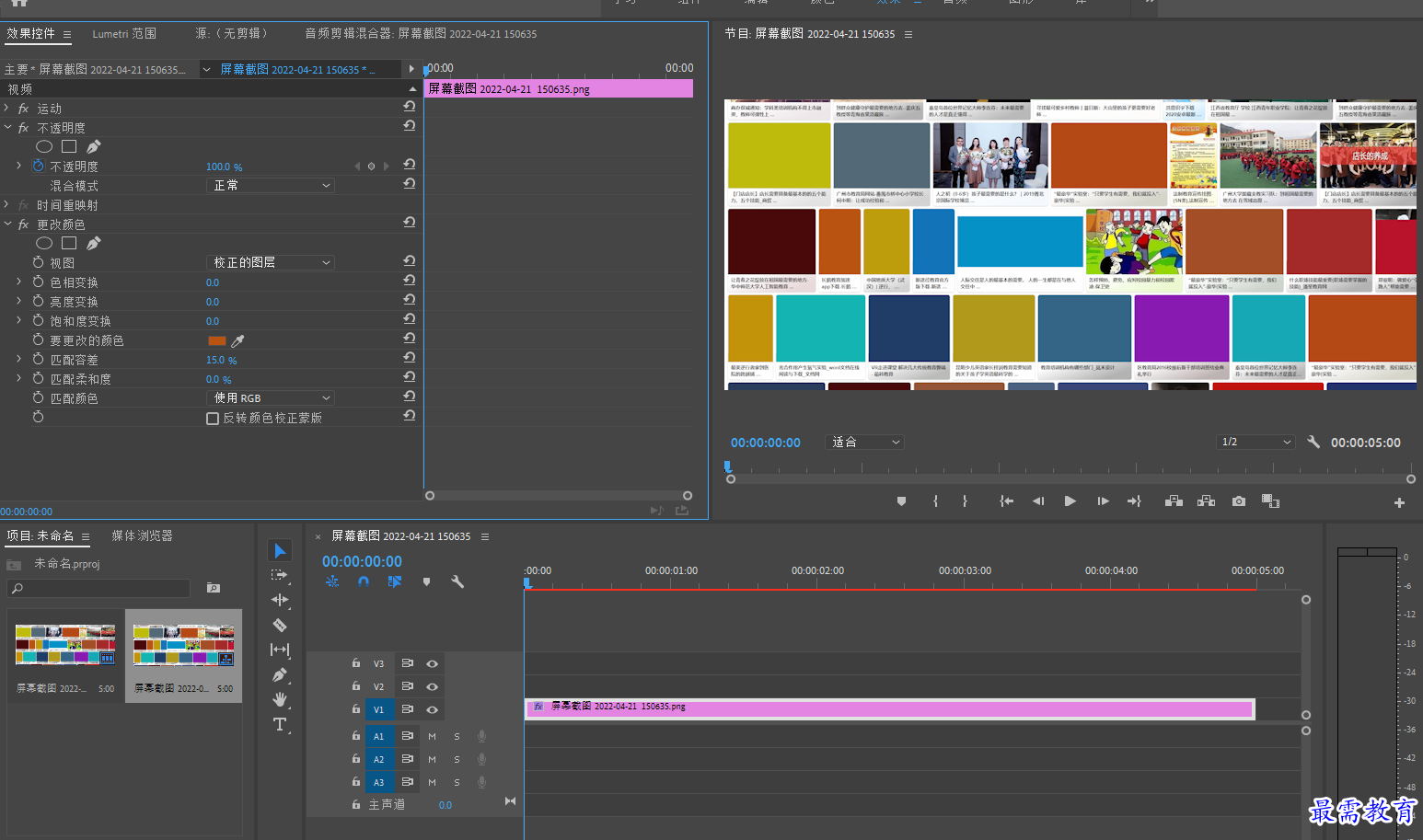Mute audio track A1
The height and width of the screenshot is (840, 1423).
pyautogui.click(x=432, y=736)
